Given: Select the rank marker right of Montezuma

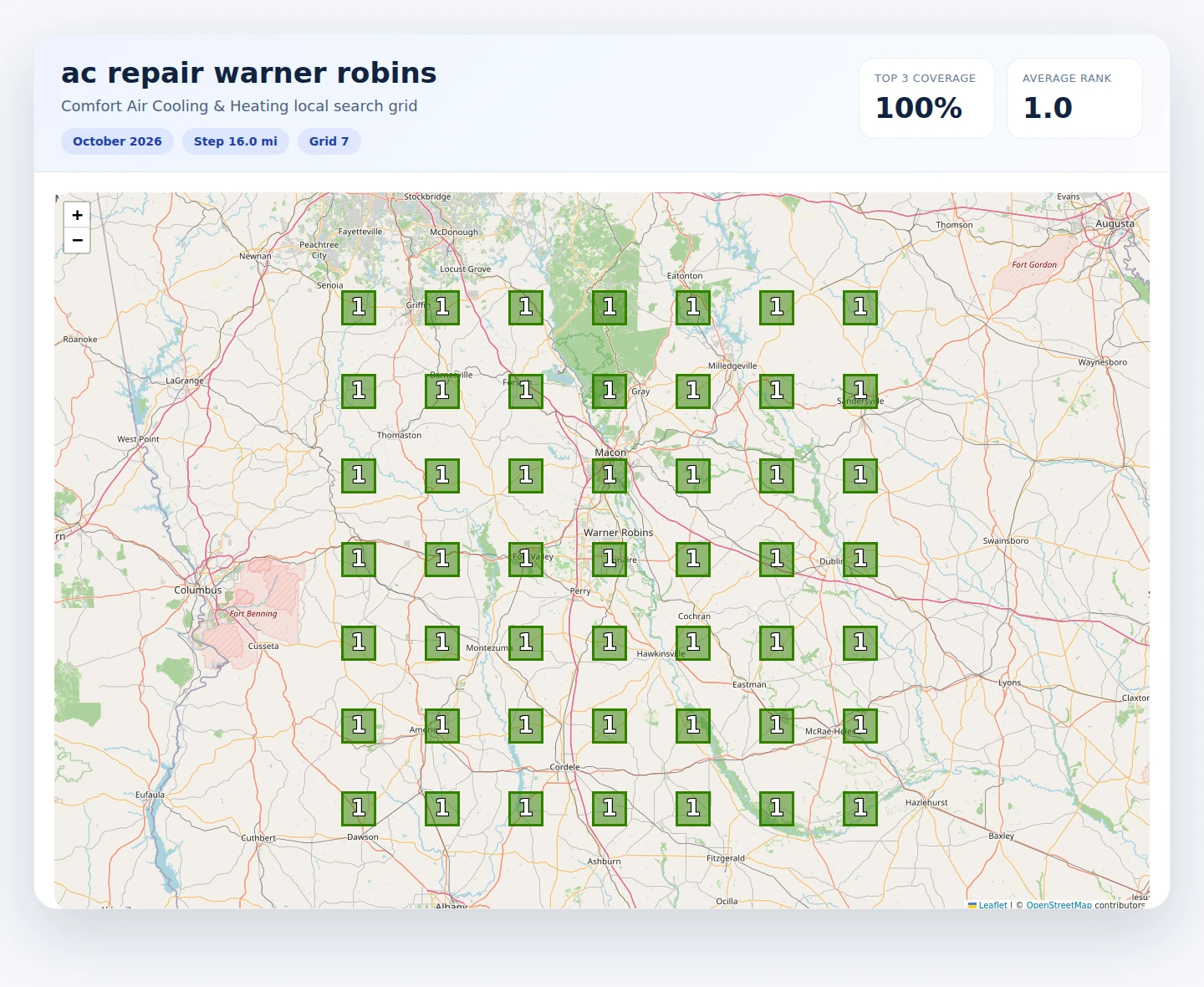Looking at the screenshot, I should [x=526, y=642].
